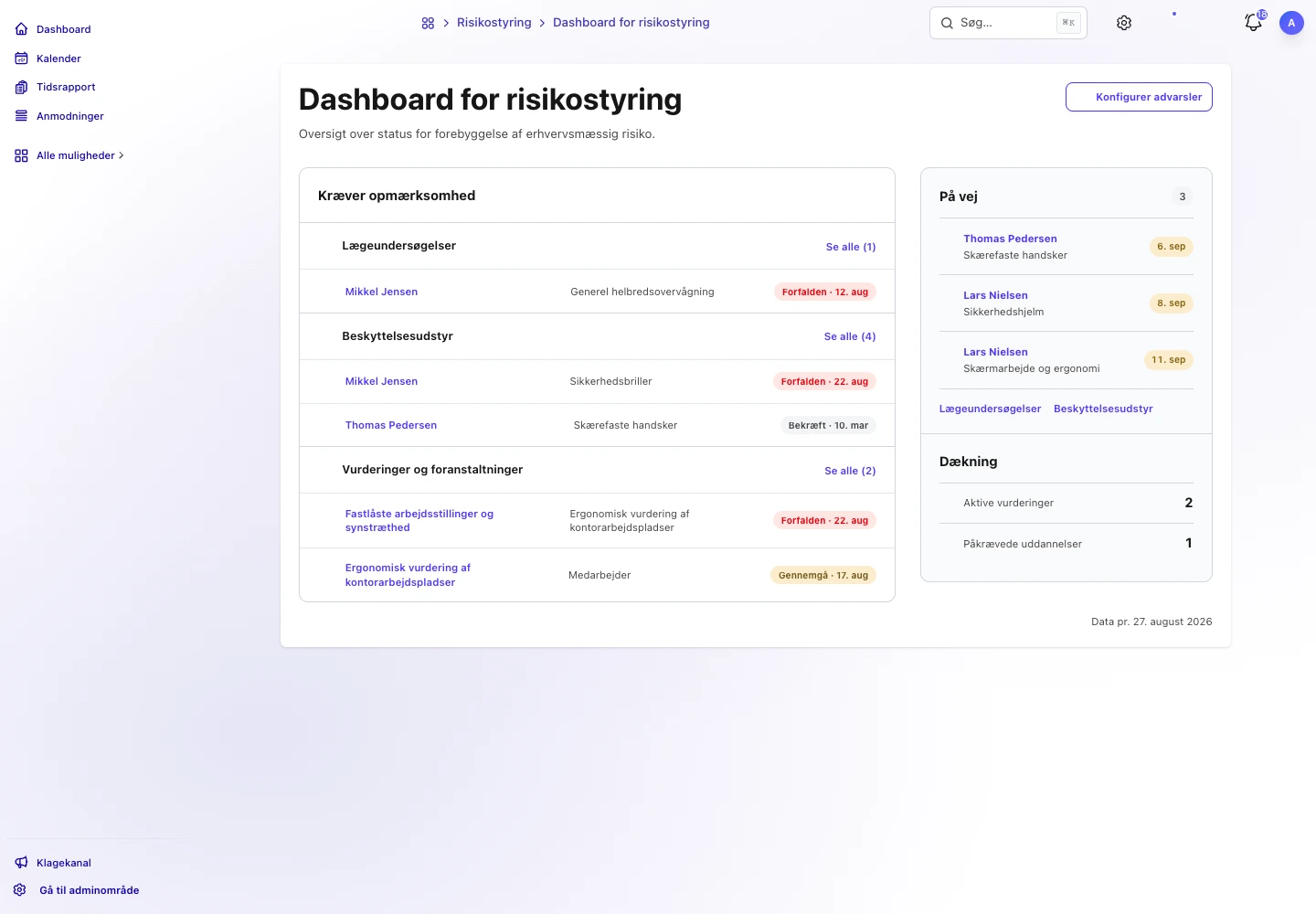Click Se alle (2) for Vurderinger
Viewport: 1316px width, 914px height.
coord(850,471)
